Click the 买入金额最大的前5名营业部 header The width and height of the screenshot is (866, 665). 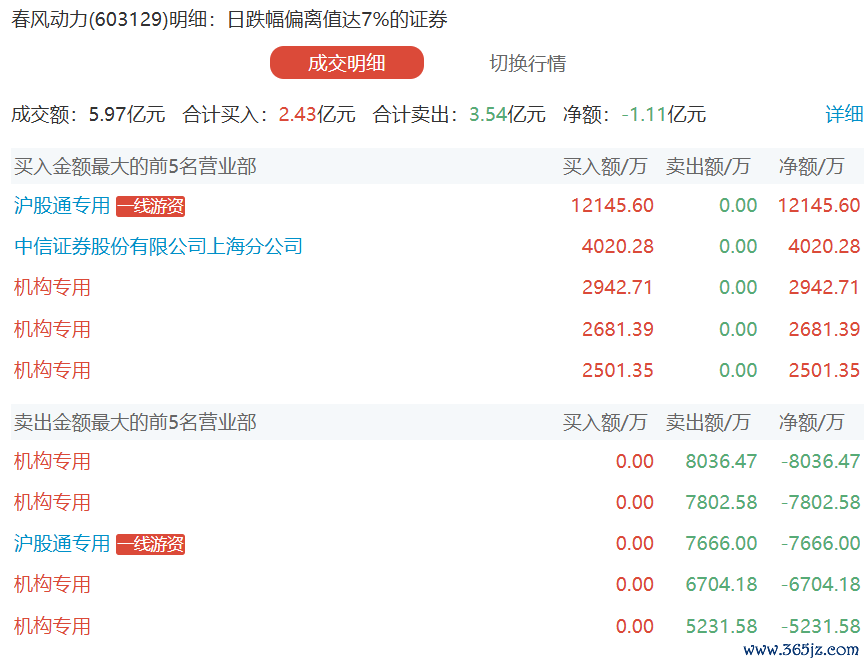135,166
